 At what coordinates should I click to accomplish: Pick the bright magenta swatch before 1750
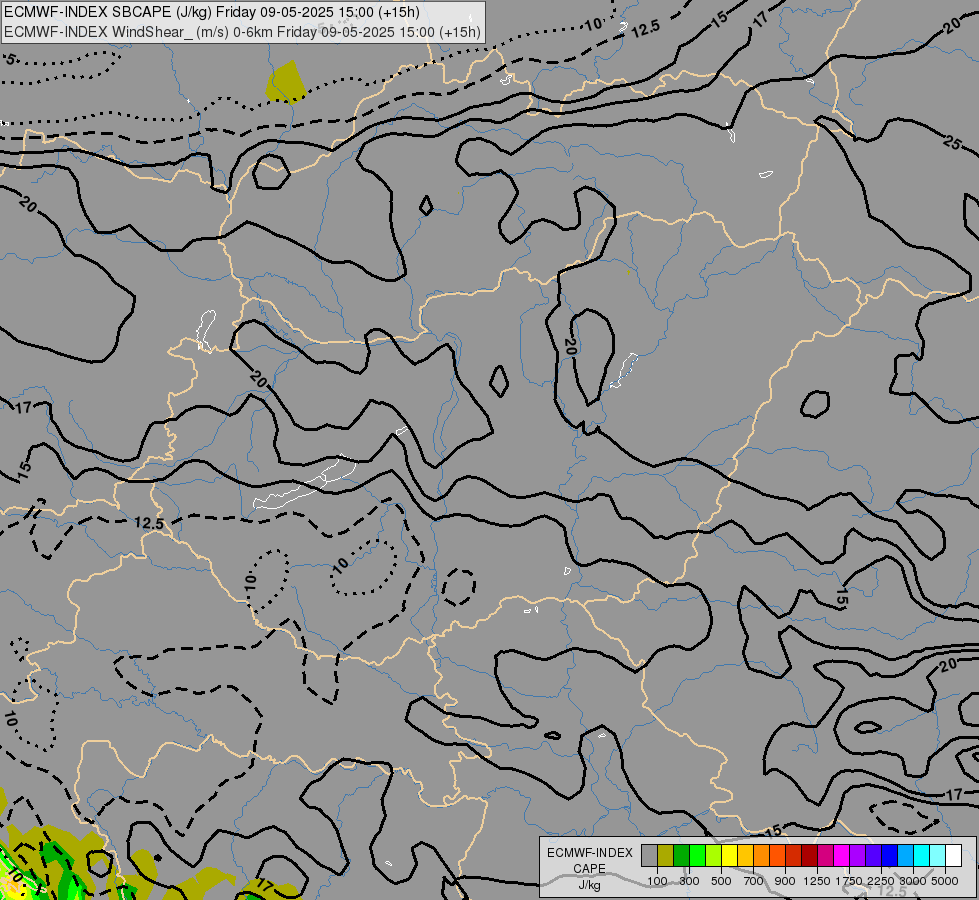tap(842, 855)
